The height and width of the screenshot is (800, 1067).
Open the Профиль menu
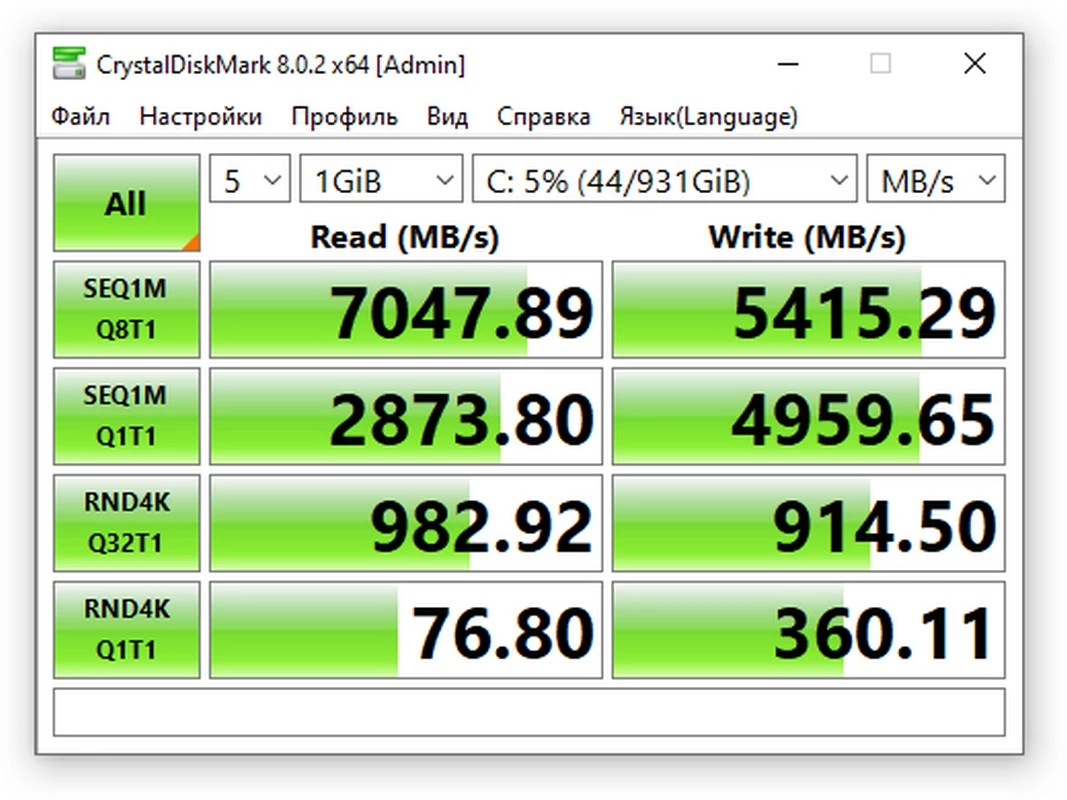coord(344,116)
